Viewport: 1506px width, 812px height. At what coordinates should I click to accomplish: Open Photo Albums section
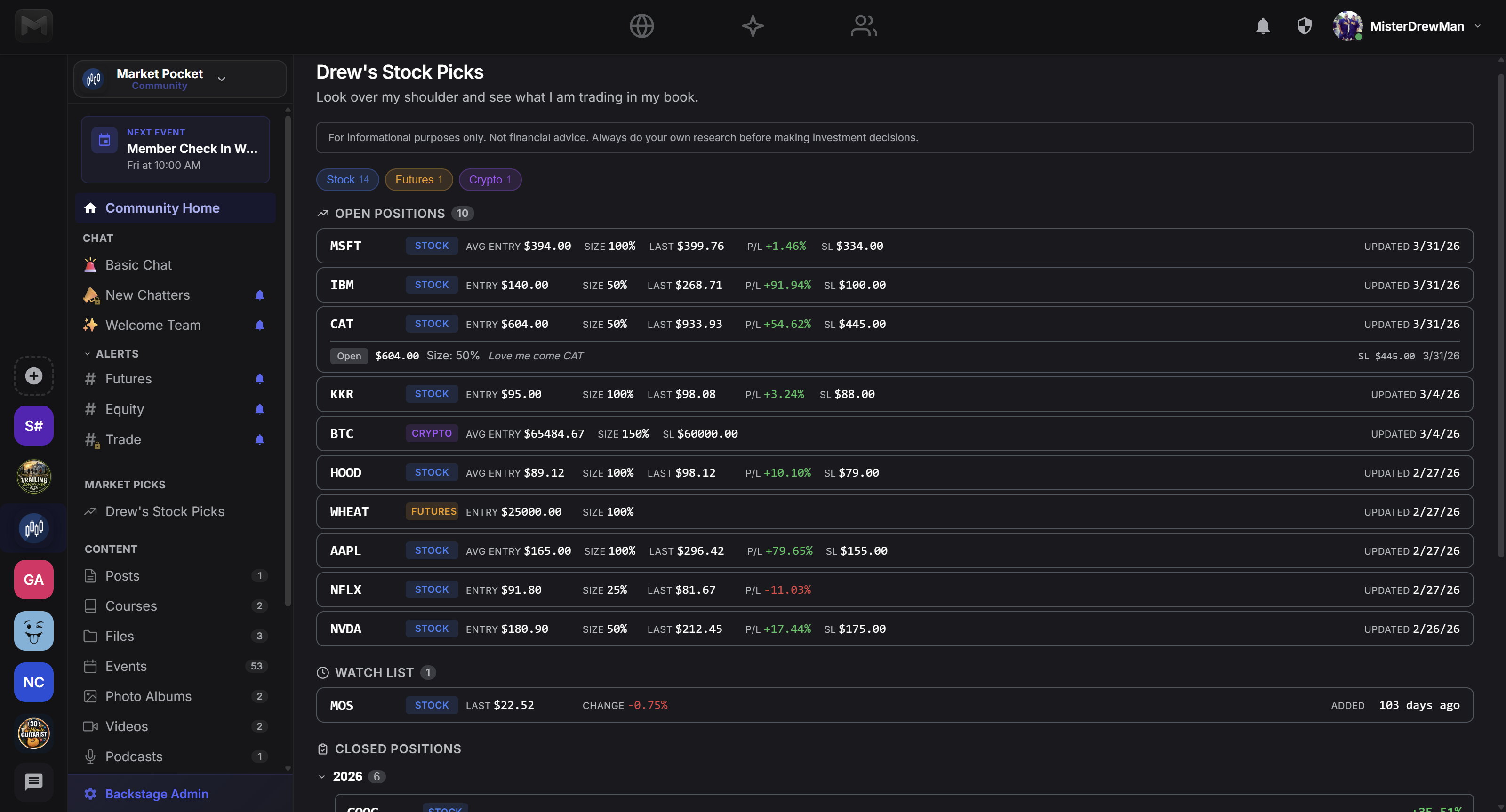(x=176, y=696)
